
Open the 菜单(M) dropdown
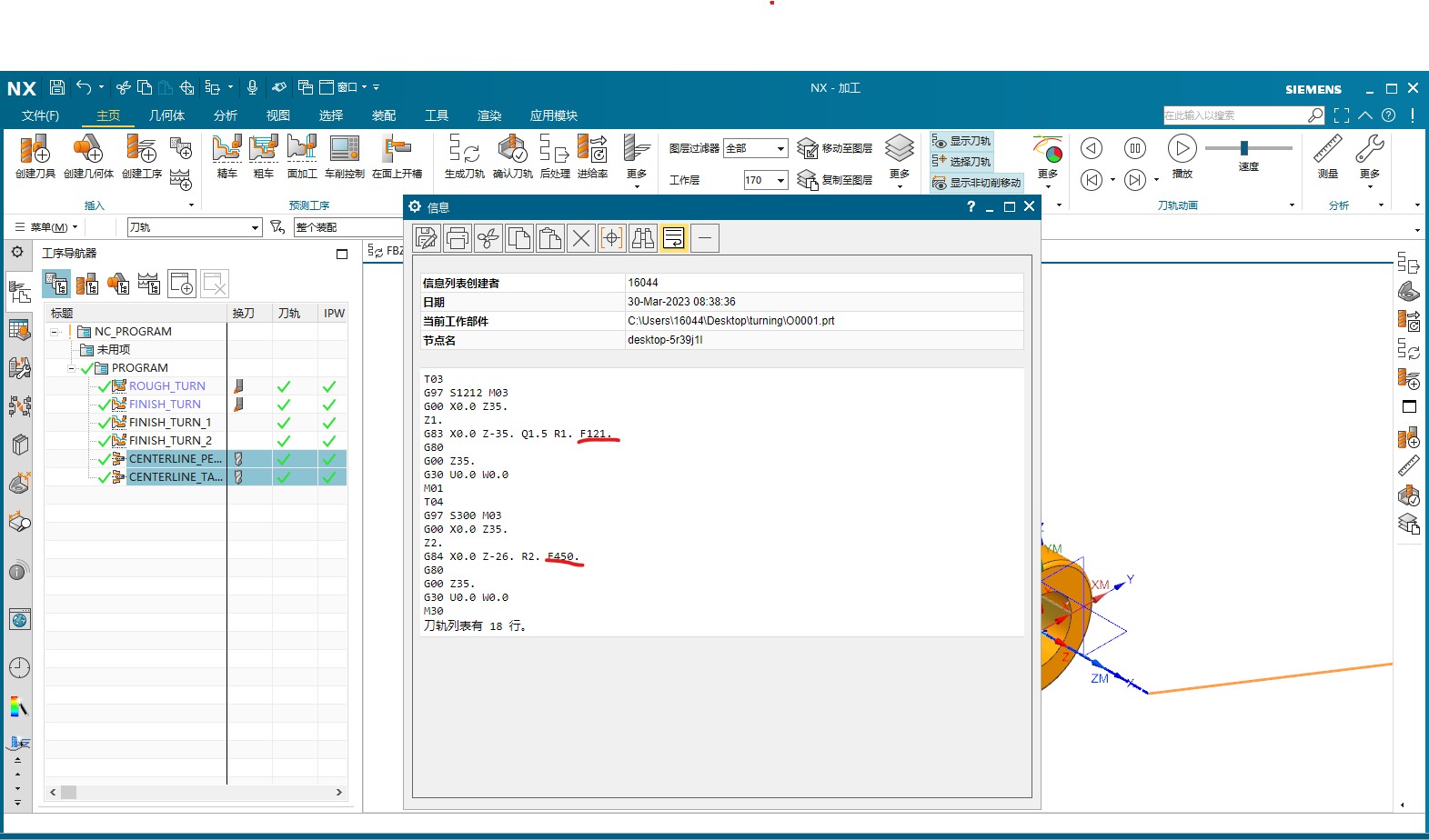coord(46,227)
